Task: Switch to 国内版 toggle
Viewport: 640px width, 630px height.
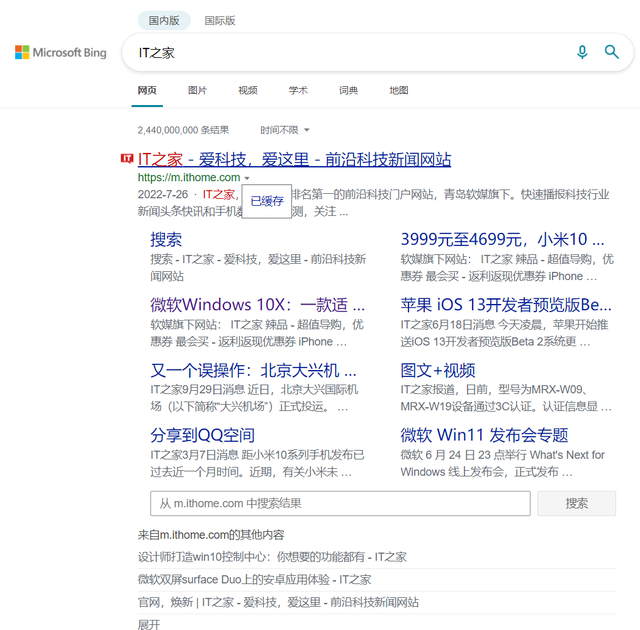Action: 164,20
